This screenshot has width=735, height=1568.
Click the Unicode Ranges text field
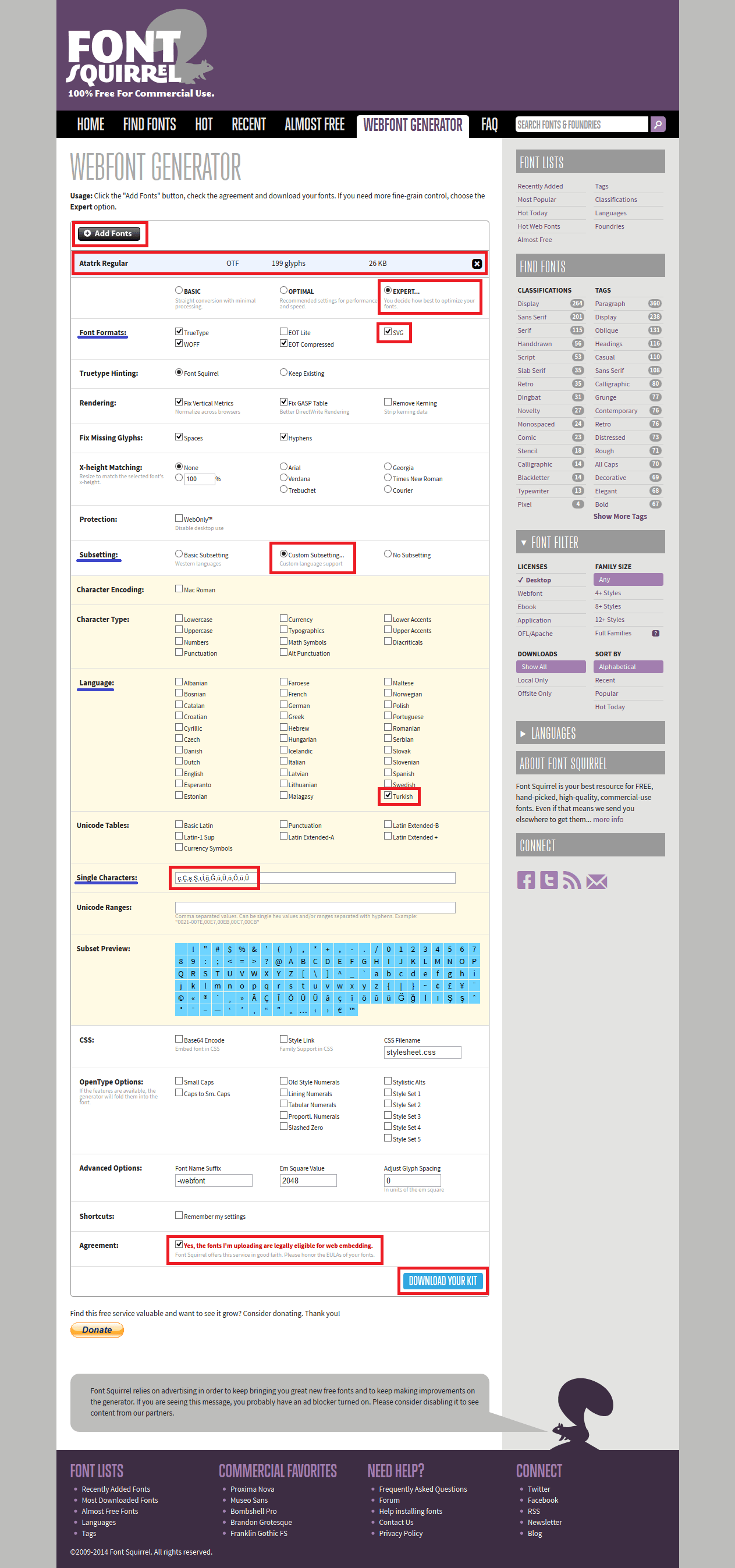coord(315,907)
